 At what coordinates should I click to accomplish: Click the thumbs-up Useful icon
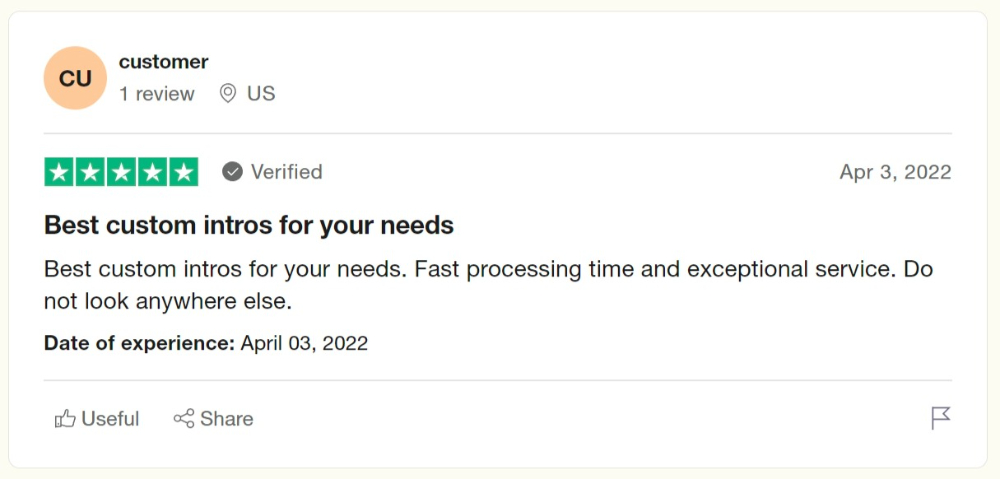(65, 419)
